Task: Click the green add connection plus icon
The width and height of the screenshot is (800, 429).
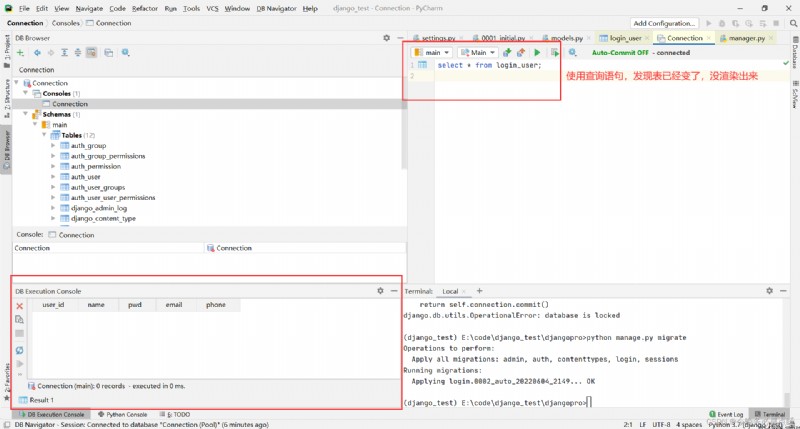Action: click(x=20, y=53)
